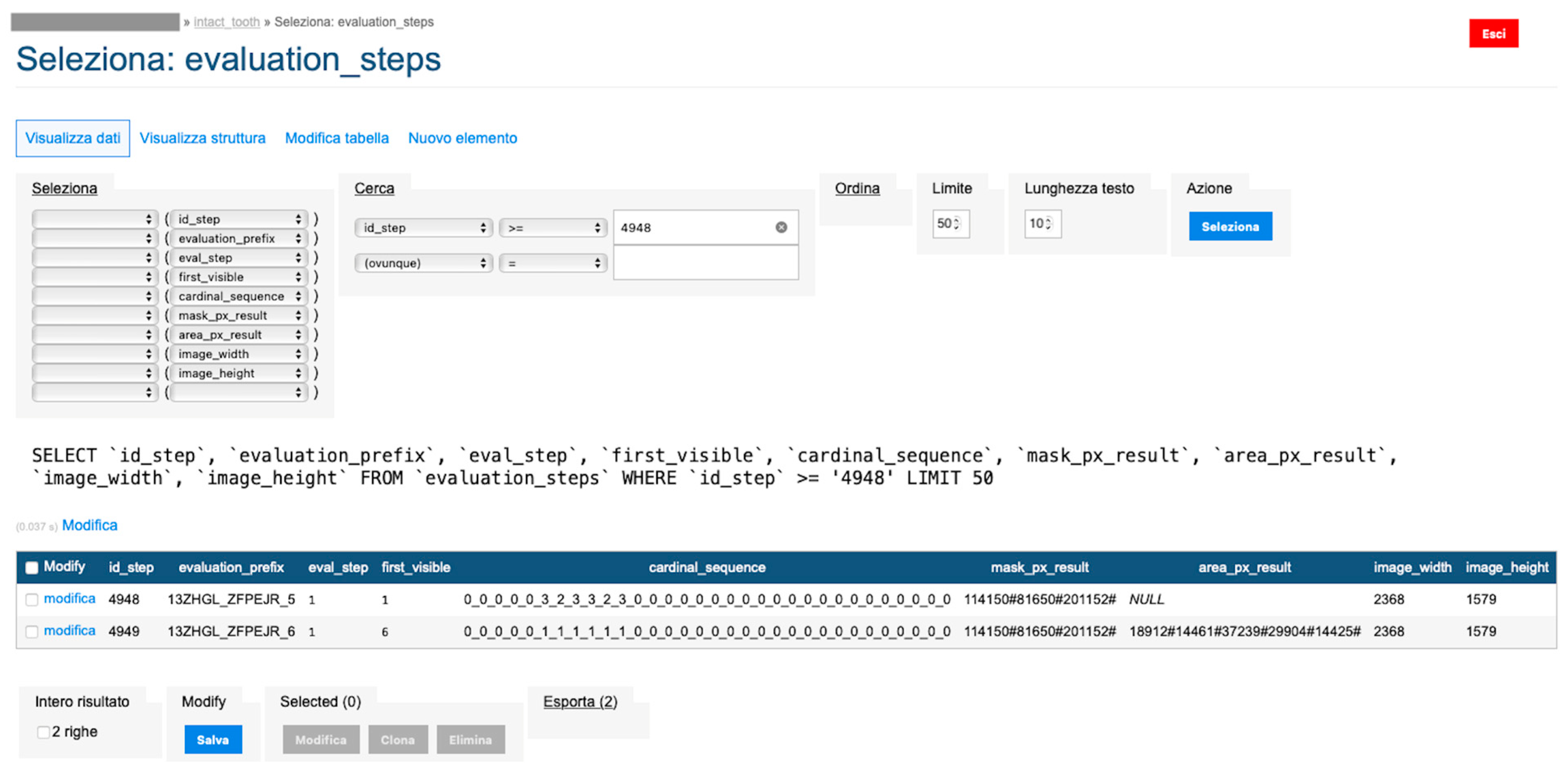The width and height of the screenshot is (1568, 765).
Task: Click the Lunghezza testo stepper arrows
Action: coord(1048,223)
